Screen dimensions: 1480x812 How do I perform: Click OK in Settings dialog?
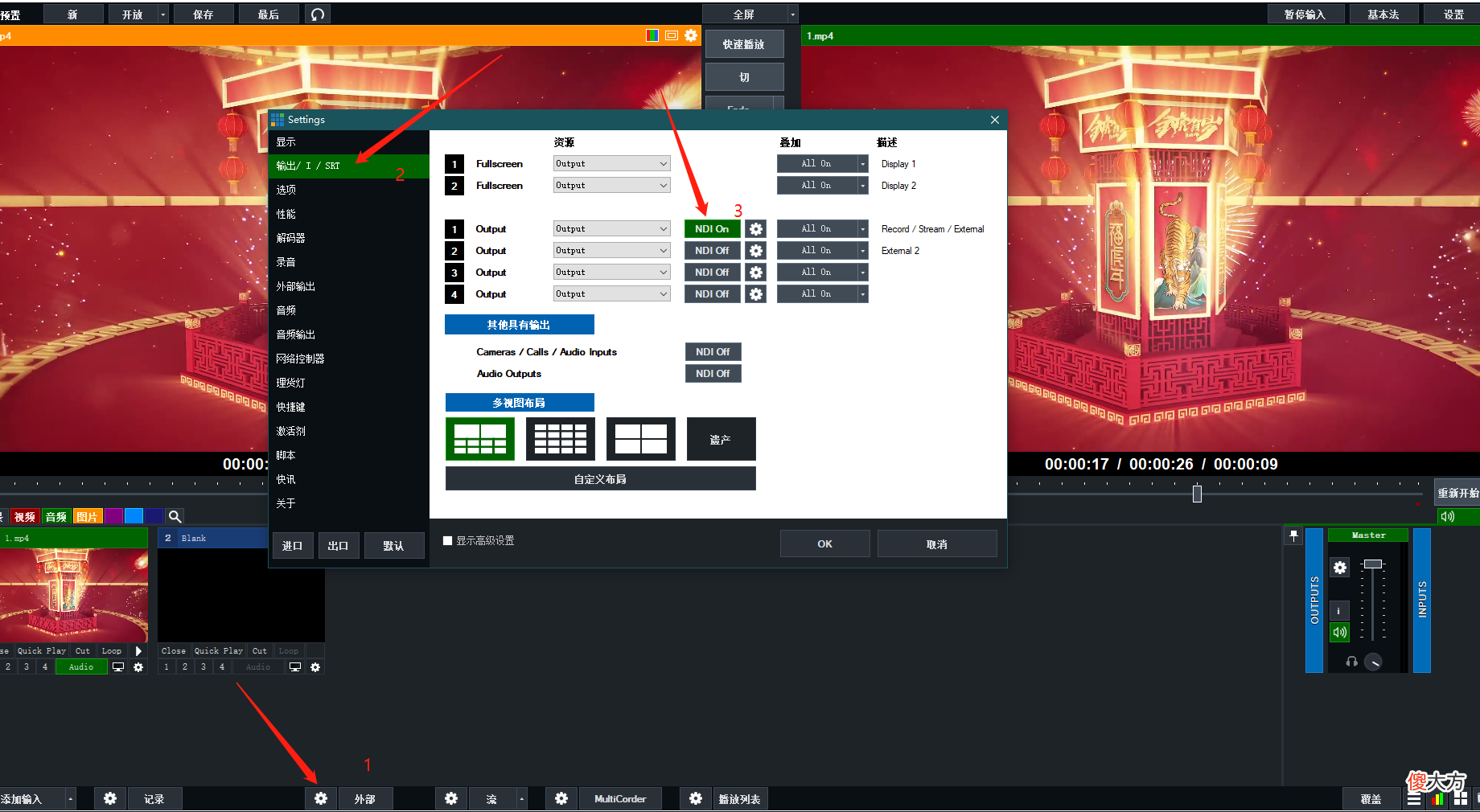click(x=825, y=544)
